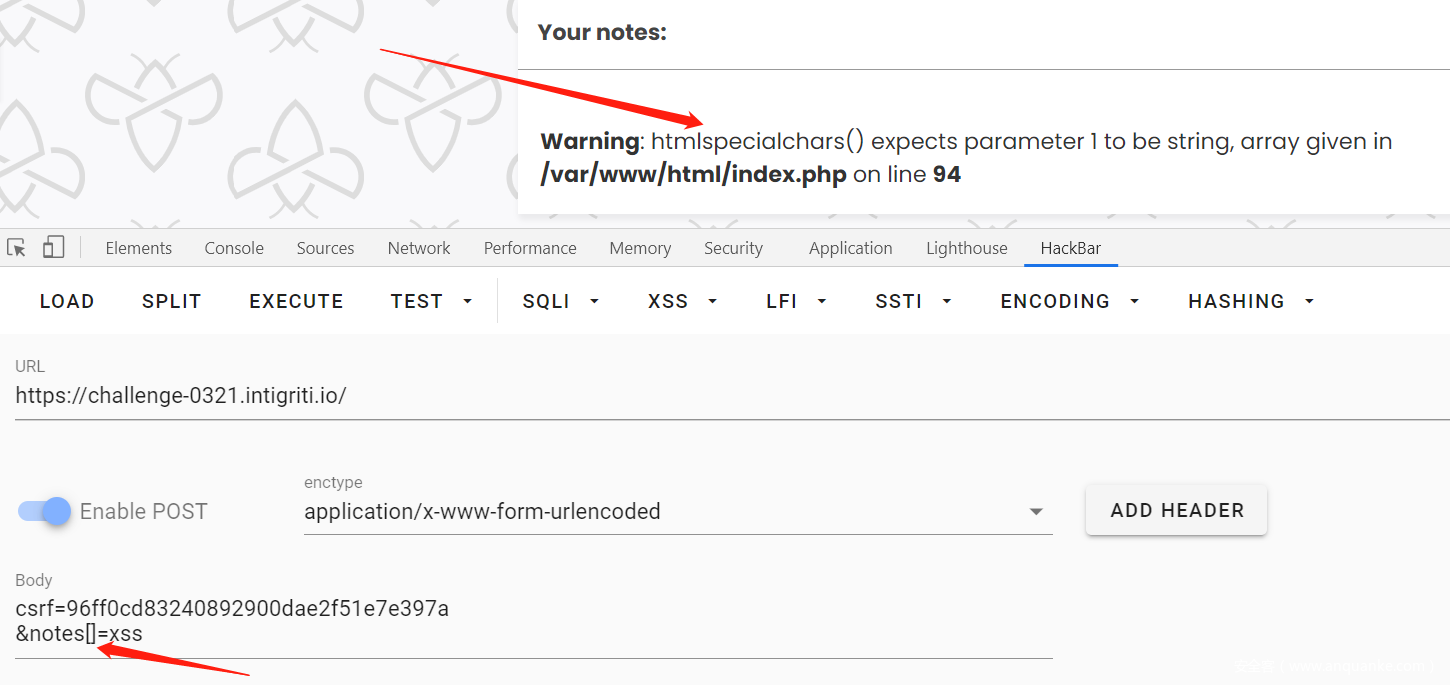Switch to the Console tab
The image size is (1450, 685).
pos(234,248)
